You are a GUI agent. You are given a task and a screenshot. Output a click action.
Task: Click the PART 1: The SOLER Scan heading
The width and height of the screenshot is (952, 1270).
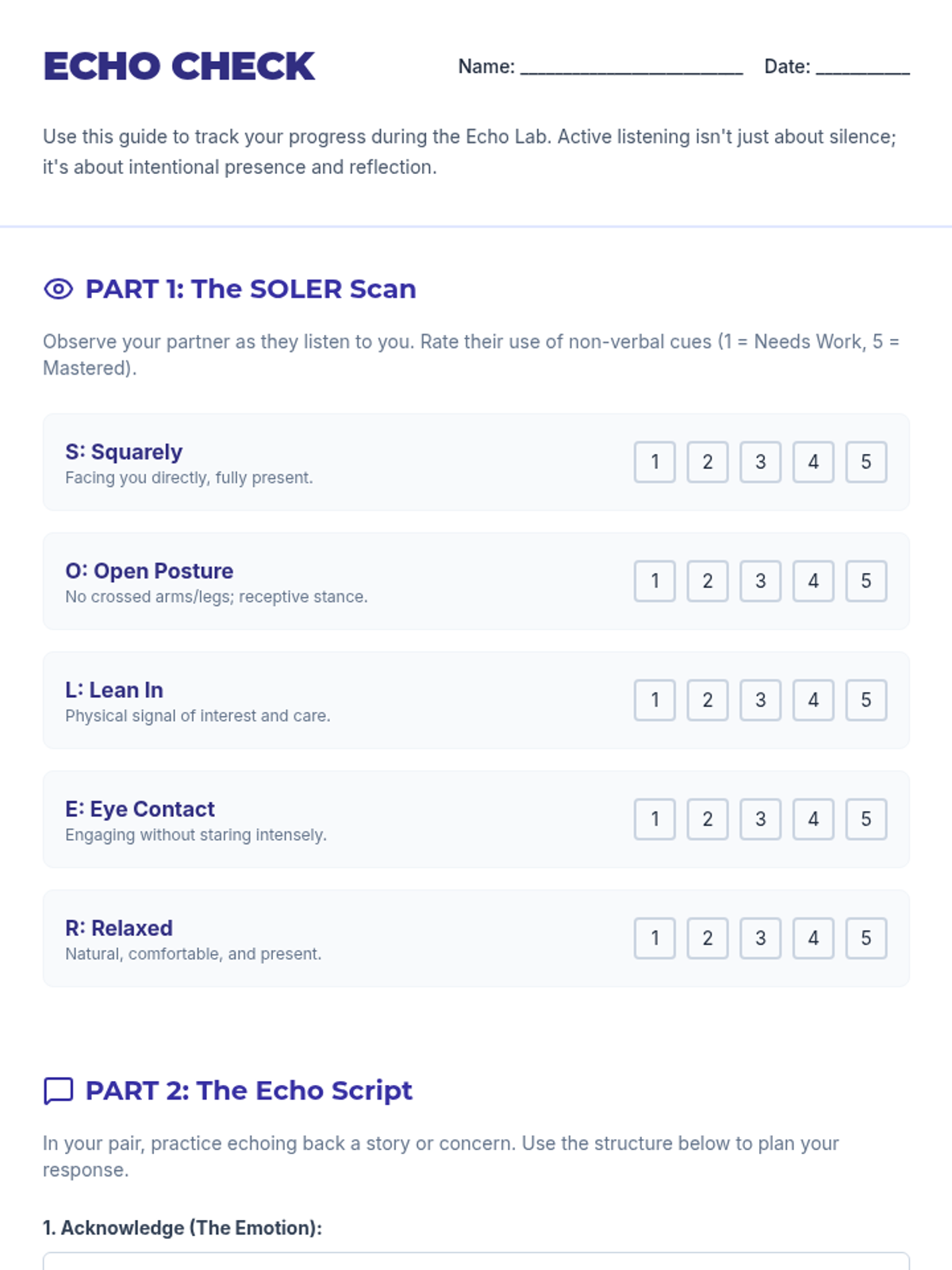[x=251, y=289]
